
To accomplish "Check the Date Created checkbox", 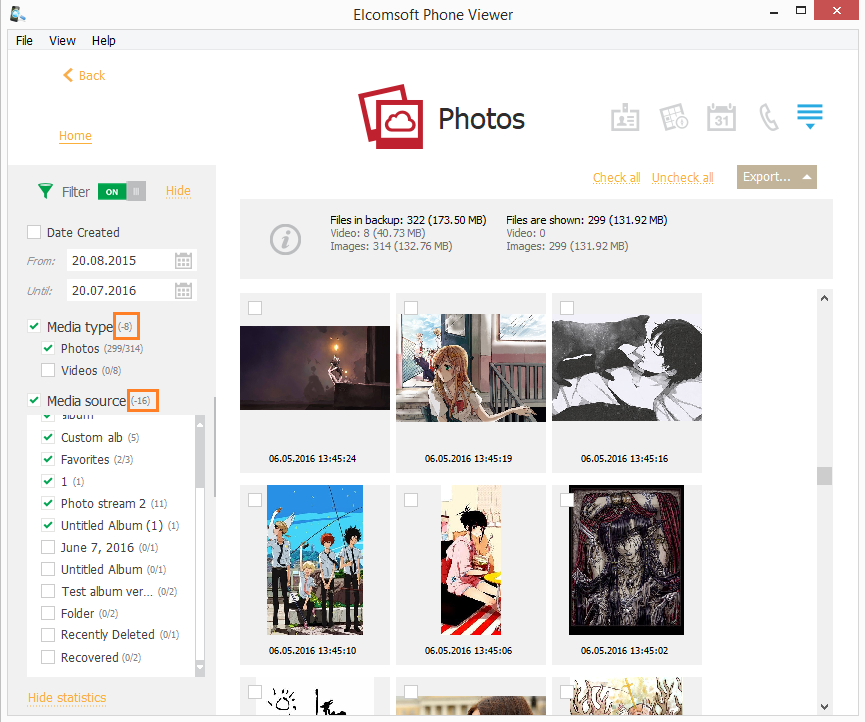I will [35, 232].
